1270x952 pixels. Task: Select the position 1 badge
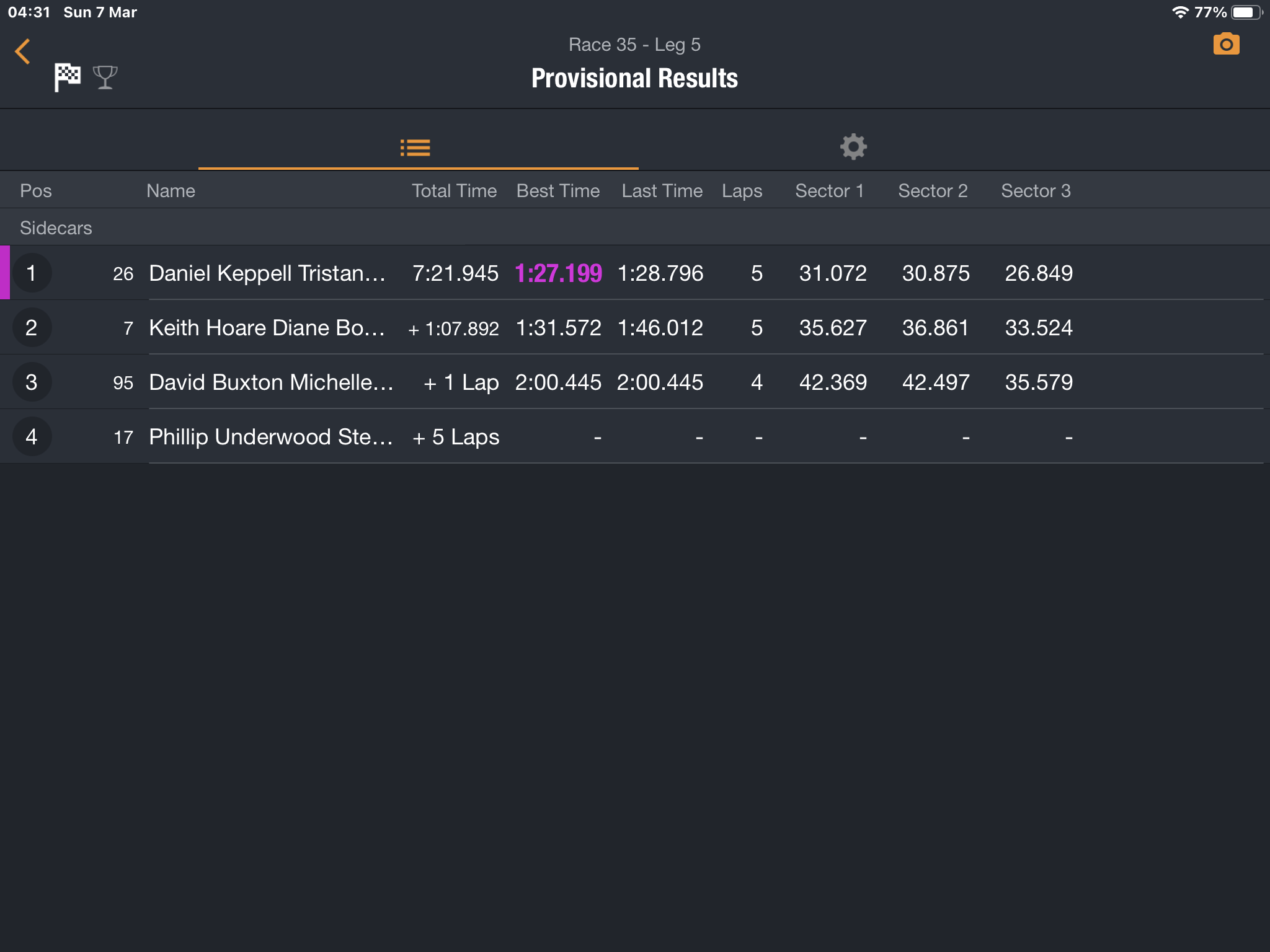pyautogui.click(x=32, y=273)
